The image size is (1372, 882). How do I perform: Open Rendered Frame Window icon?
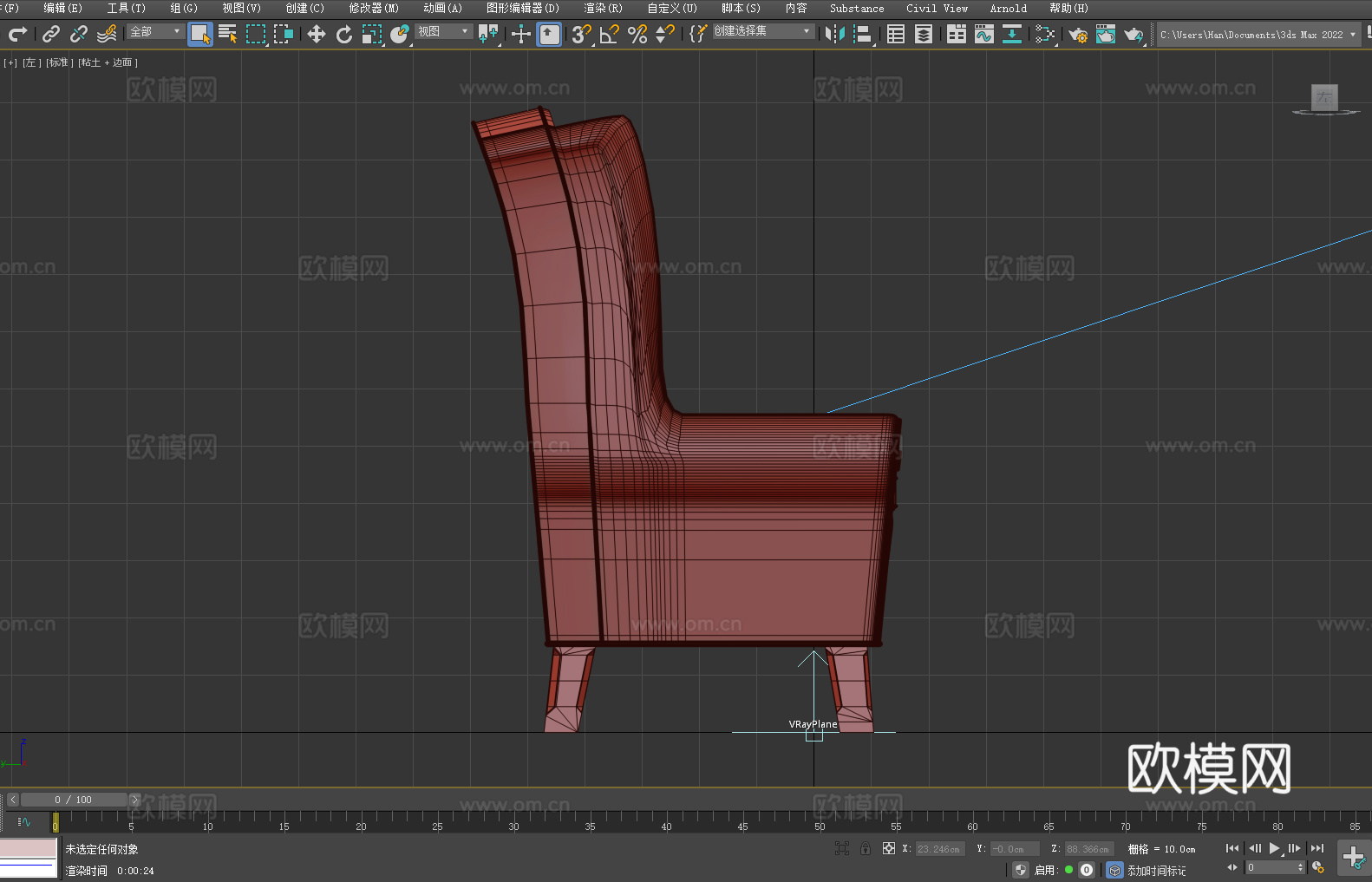click(x=1106, y=34)
